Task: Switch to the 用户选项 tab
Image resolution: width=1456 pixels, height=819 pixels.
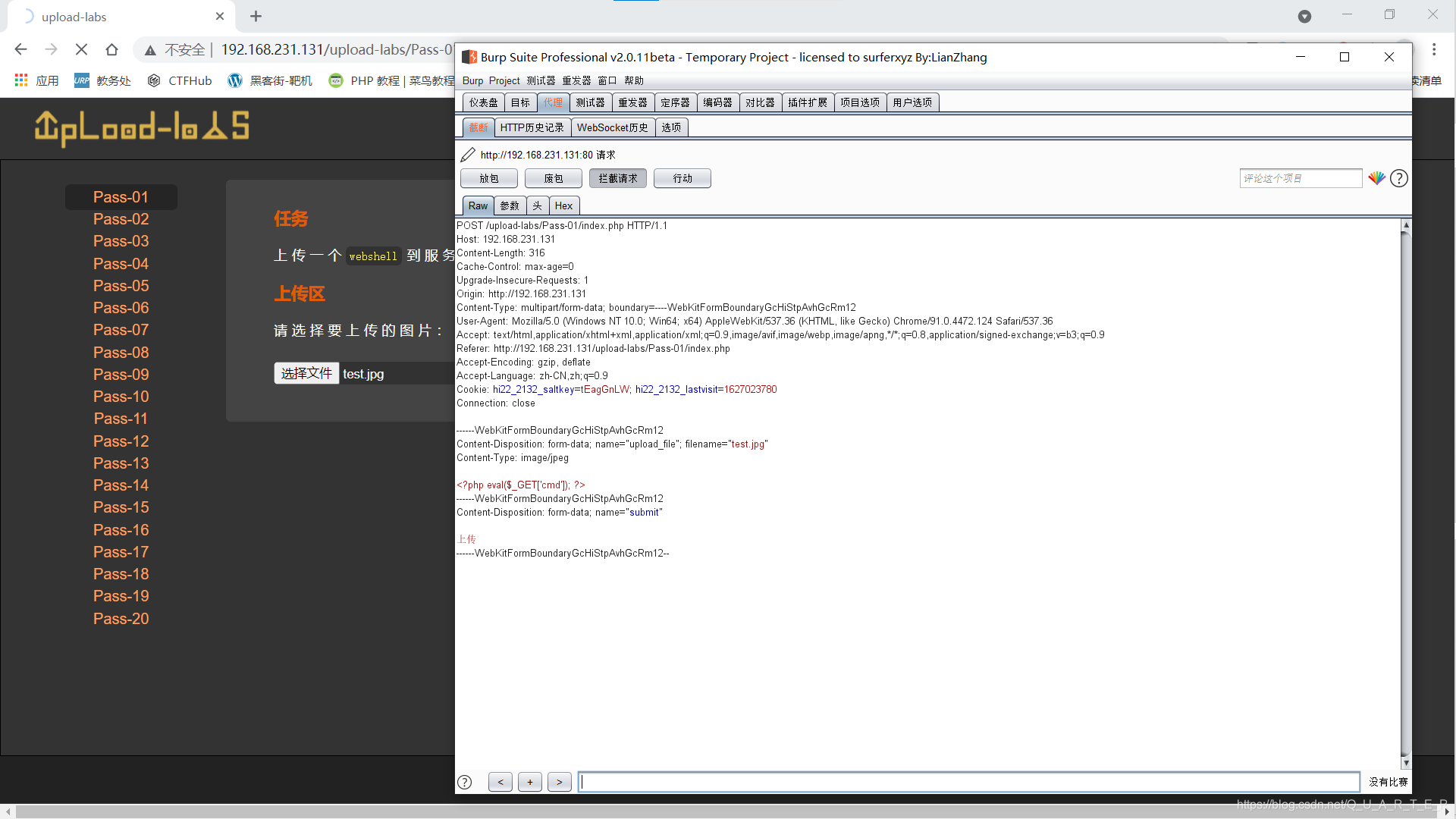Action: coord(912,102)
